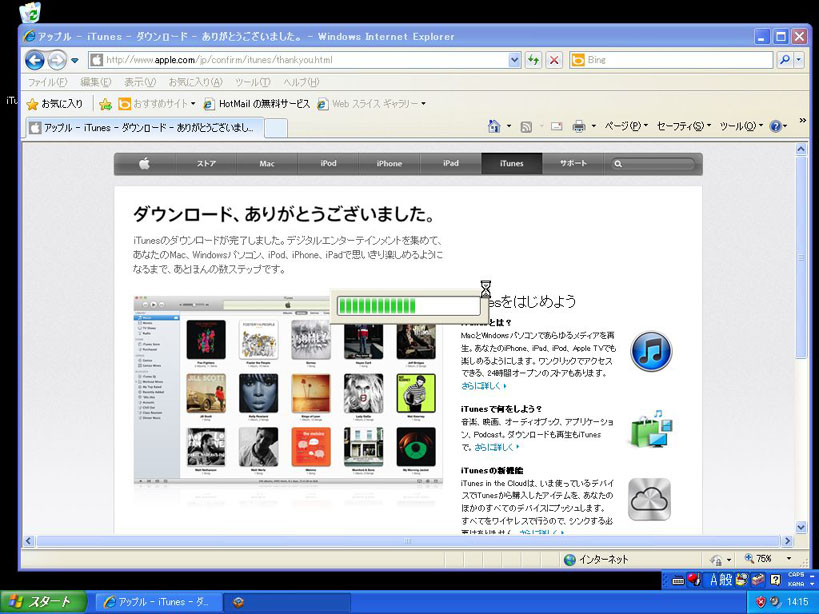Click the green Refresh page icon
The width and height of the screenshot is (819, 614).
tap(533, 60)
